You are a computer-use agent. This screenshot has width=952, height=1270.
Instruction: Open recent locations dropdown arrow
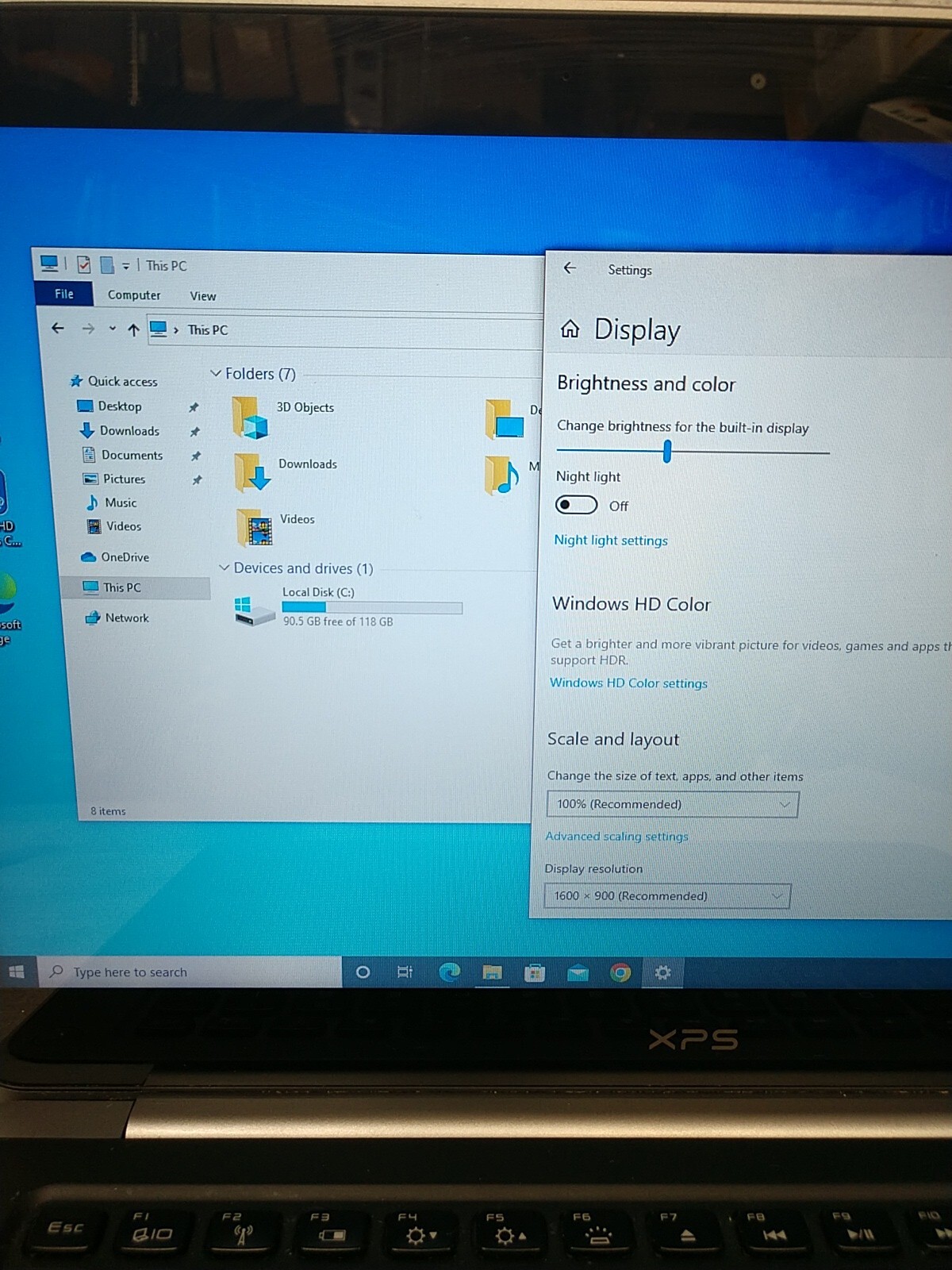coord(112,329)
